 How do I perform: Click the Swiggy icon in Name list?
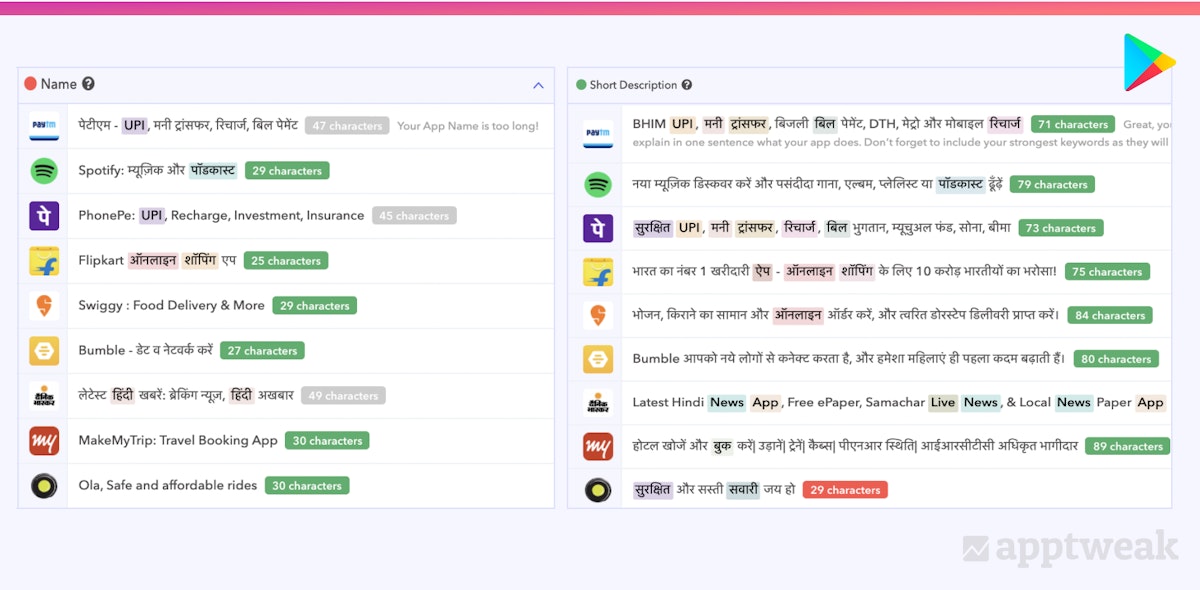[x=44, y=306]
